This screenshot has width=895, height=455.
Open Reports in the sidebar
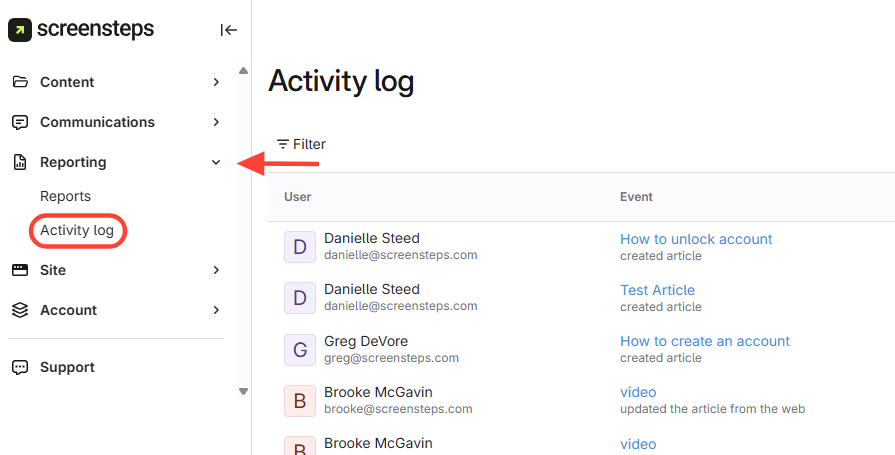[65, 196]
